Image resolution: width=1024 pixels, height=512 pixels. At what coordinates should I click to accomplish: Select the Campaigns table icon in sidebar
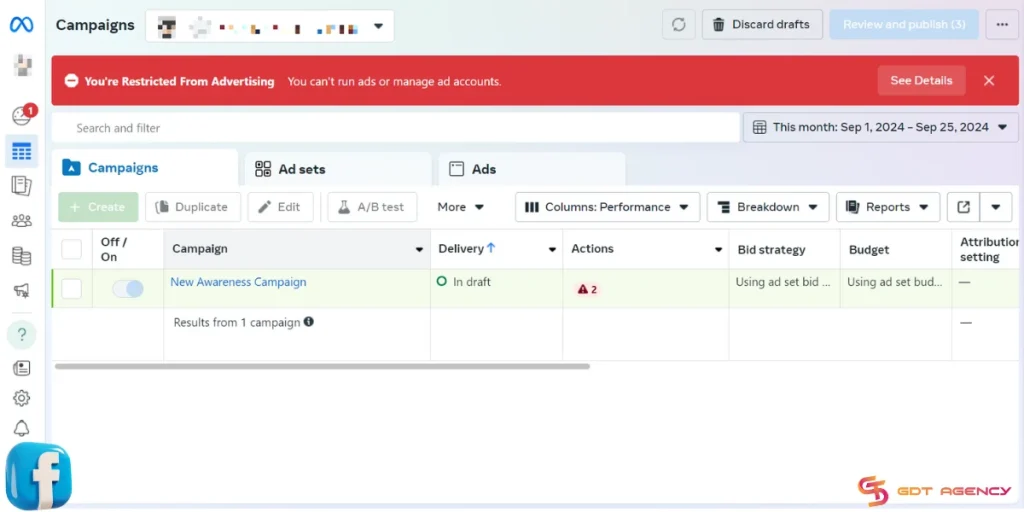click(x=22, y=152)
